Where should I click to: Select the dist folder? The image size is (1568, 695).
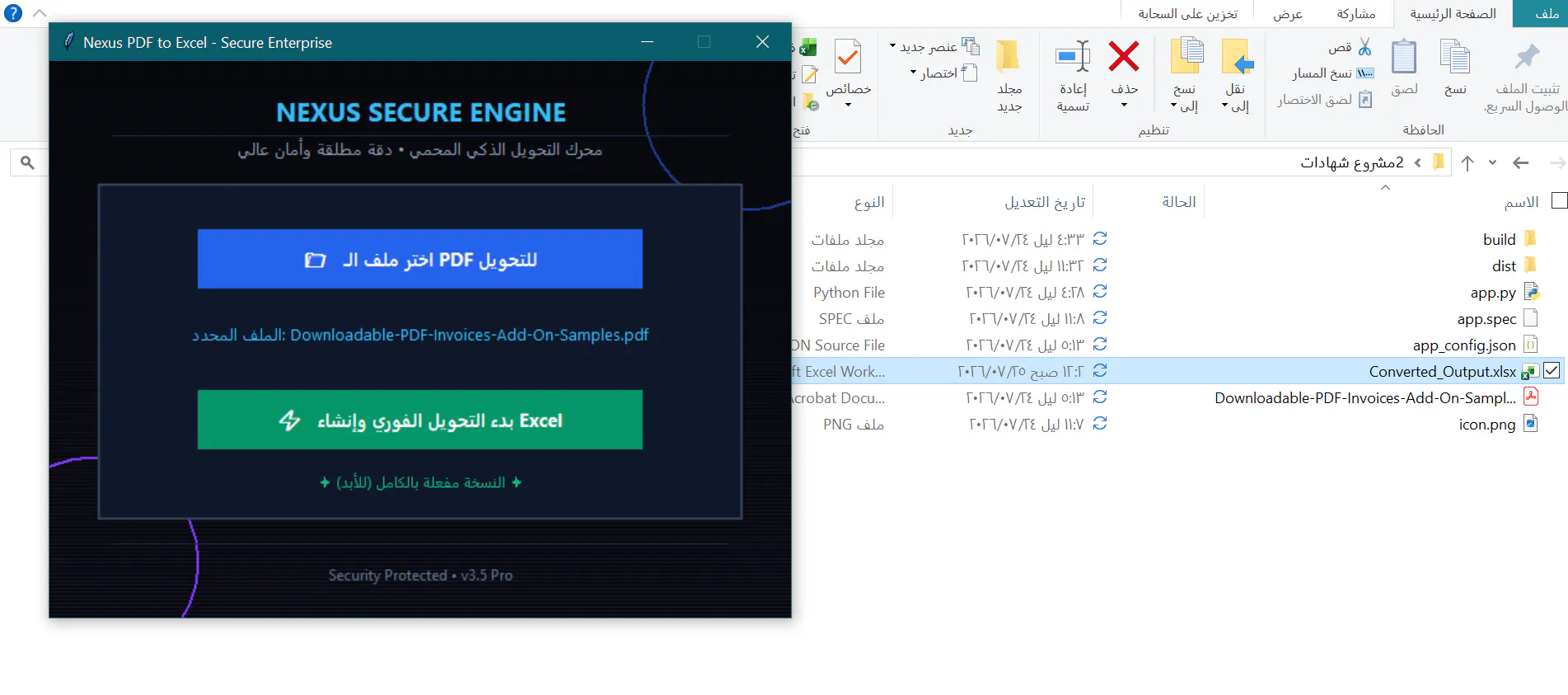[x=1504, y=265]
